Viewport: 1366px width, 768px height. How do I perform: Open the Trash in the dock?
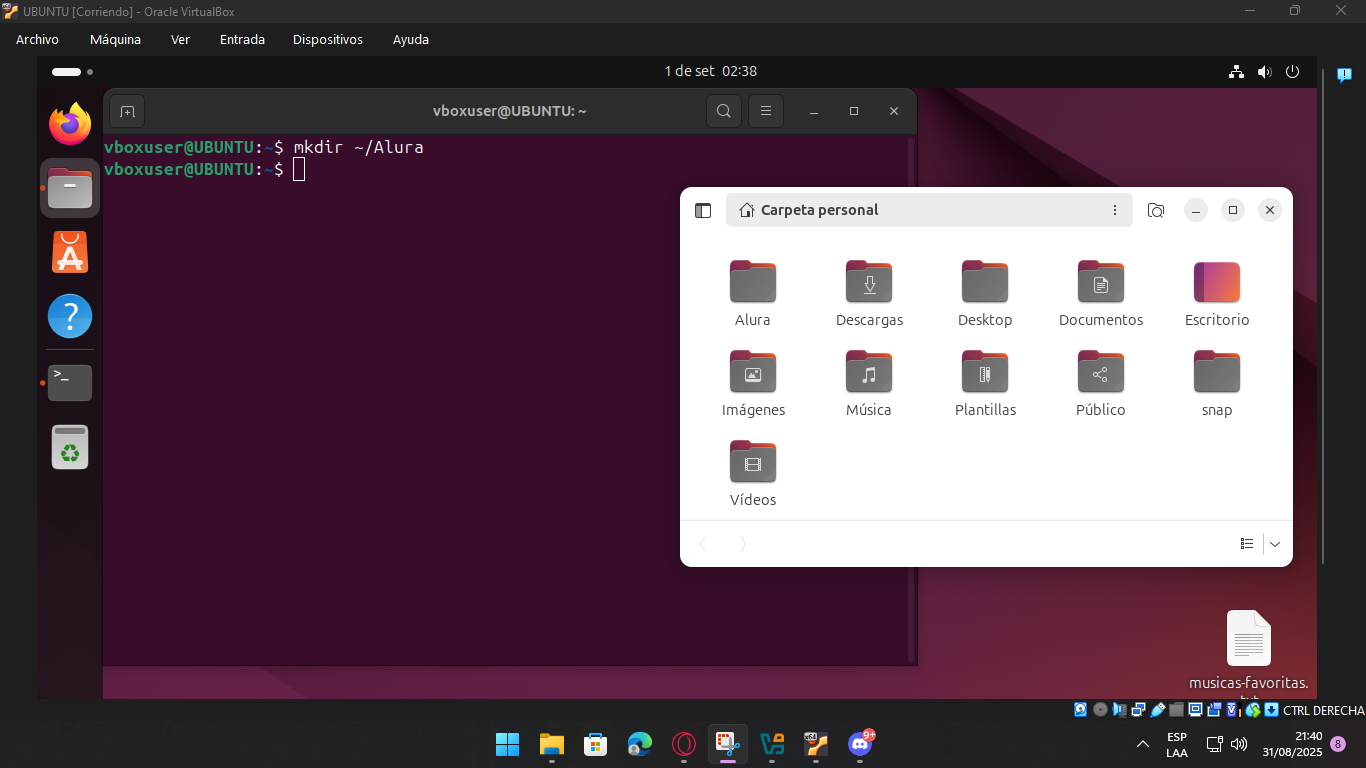click(70, 447)
